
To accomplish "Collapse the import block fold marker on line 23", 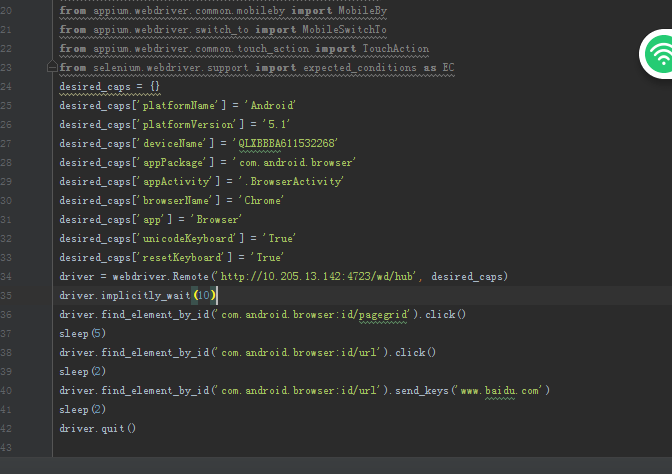I will click(x=52, y=67).
